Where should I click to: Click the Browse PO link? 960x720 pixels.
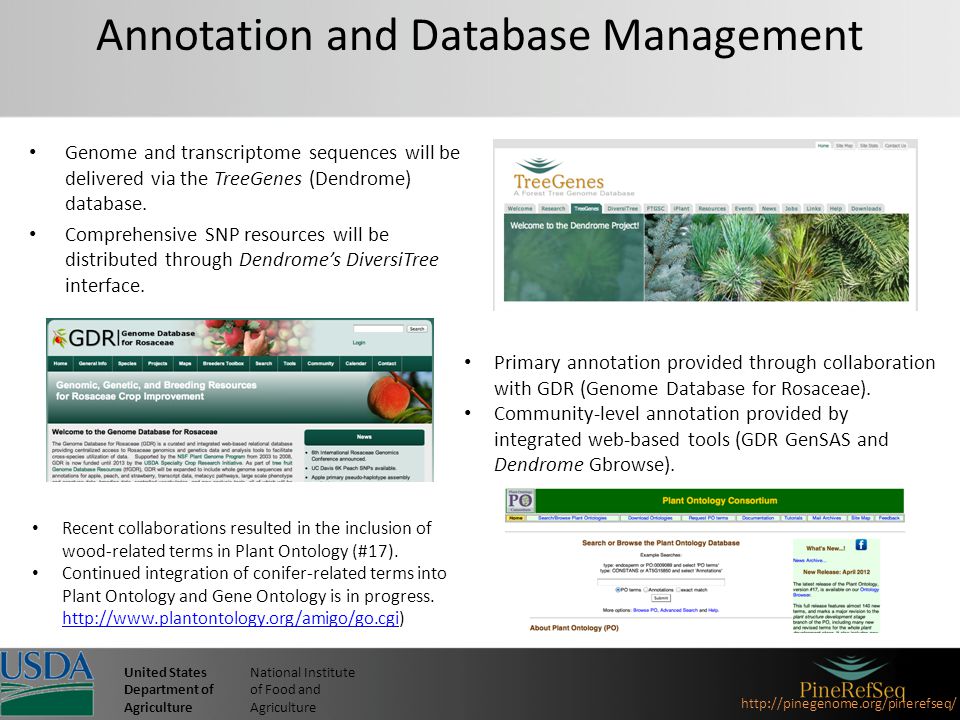click(645, 610)
